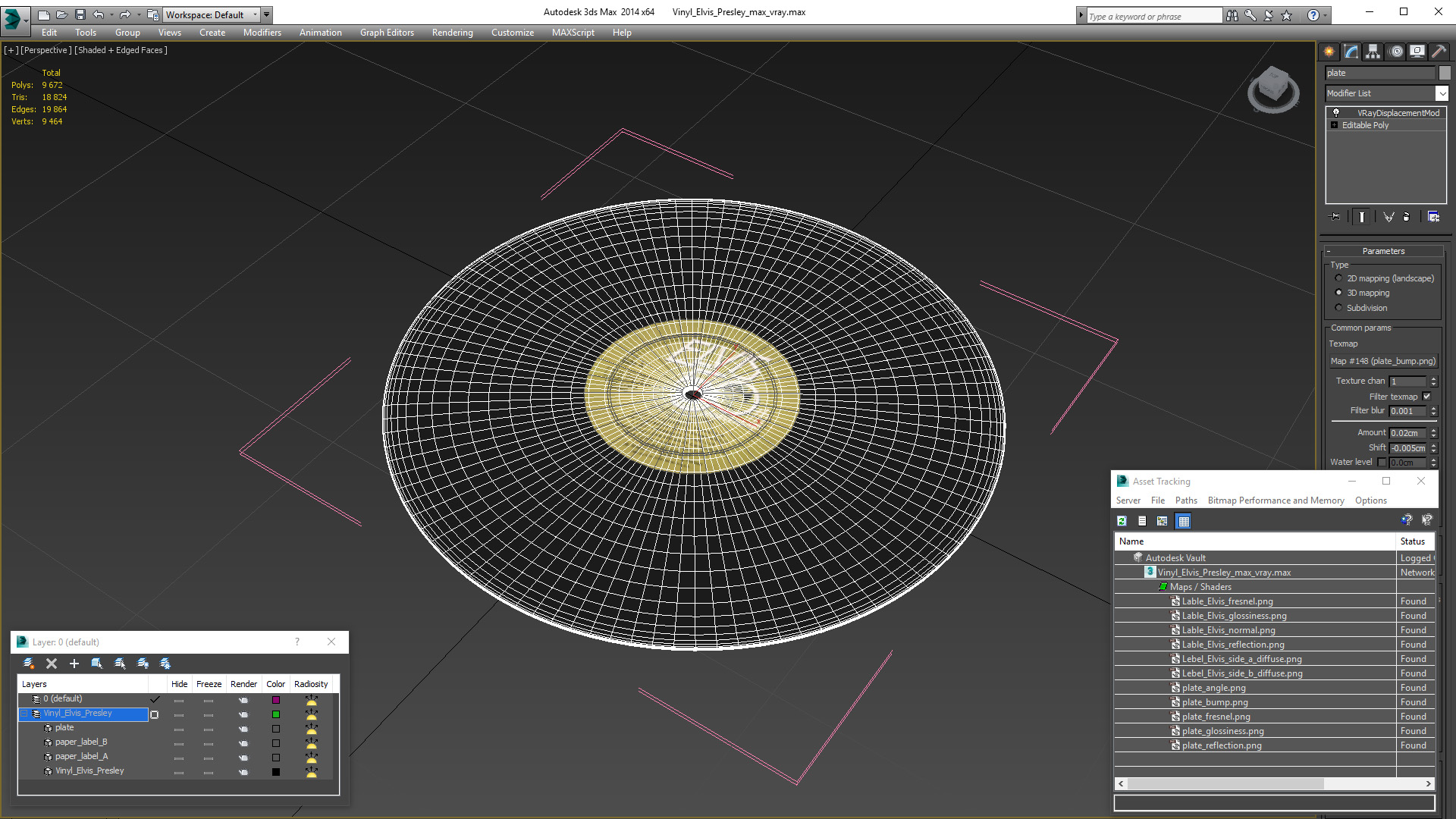The height and width of the screenshot is (819, 1456).
Task: Select paper_label_A in layer list
Action: point(81,757)
